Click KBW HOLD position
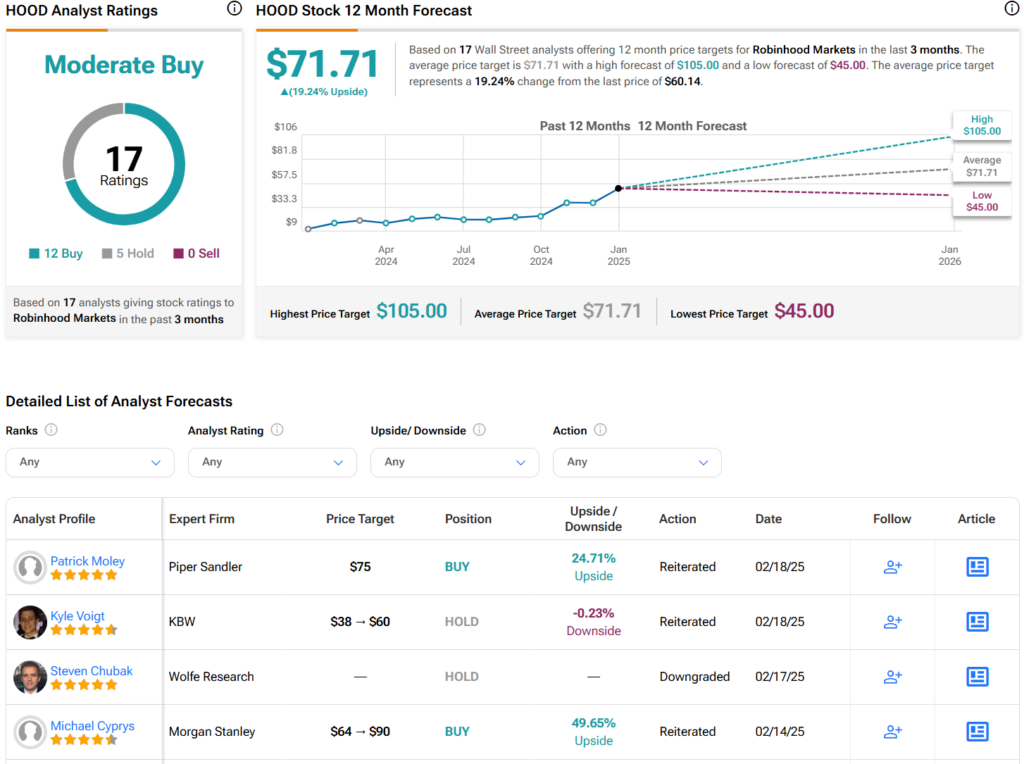Image resolution: width=1024 pixels, height=764 pixels. 462,622
